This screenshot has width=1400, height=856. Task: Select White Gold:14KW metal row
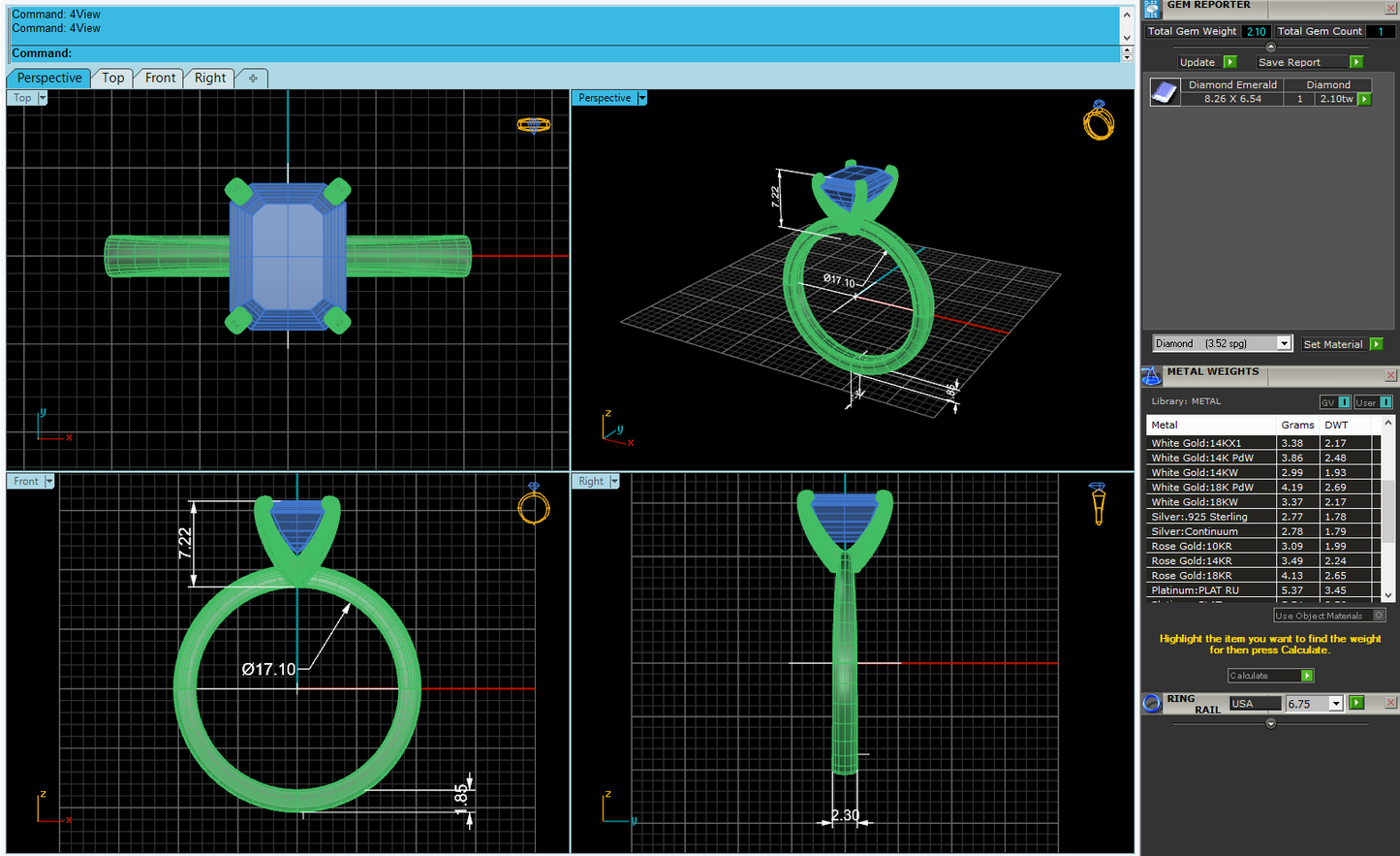1263,472
